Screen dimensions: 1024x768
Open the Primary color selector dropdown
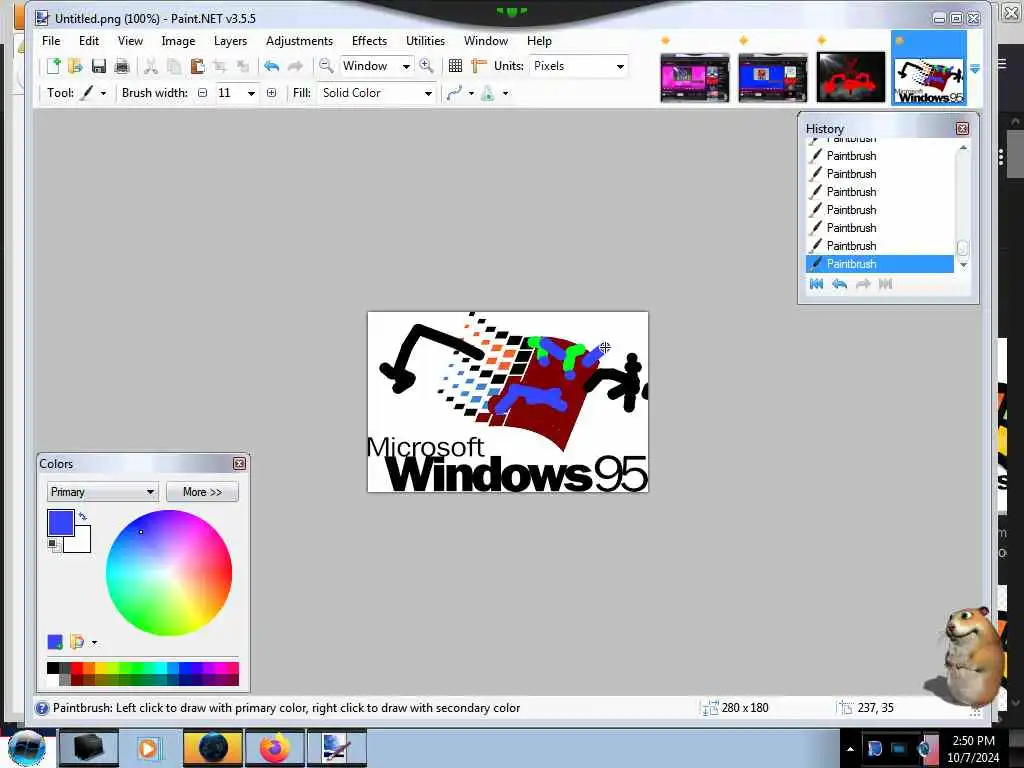point(103,492)
